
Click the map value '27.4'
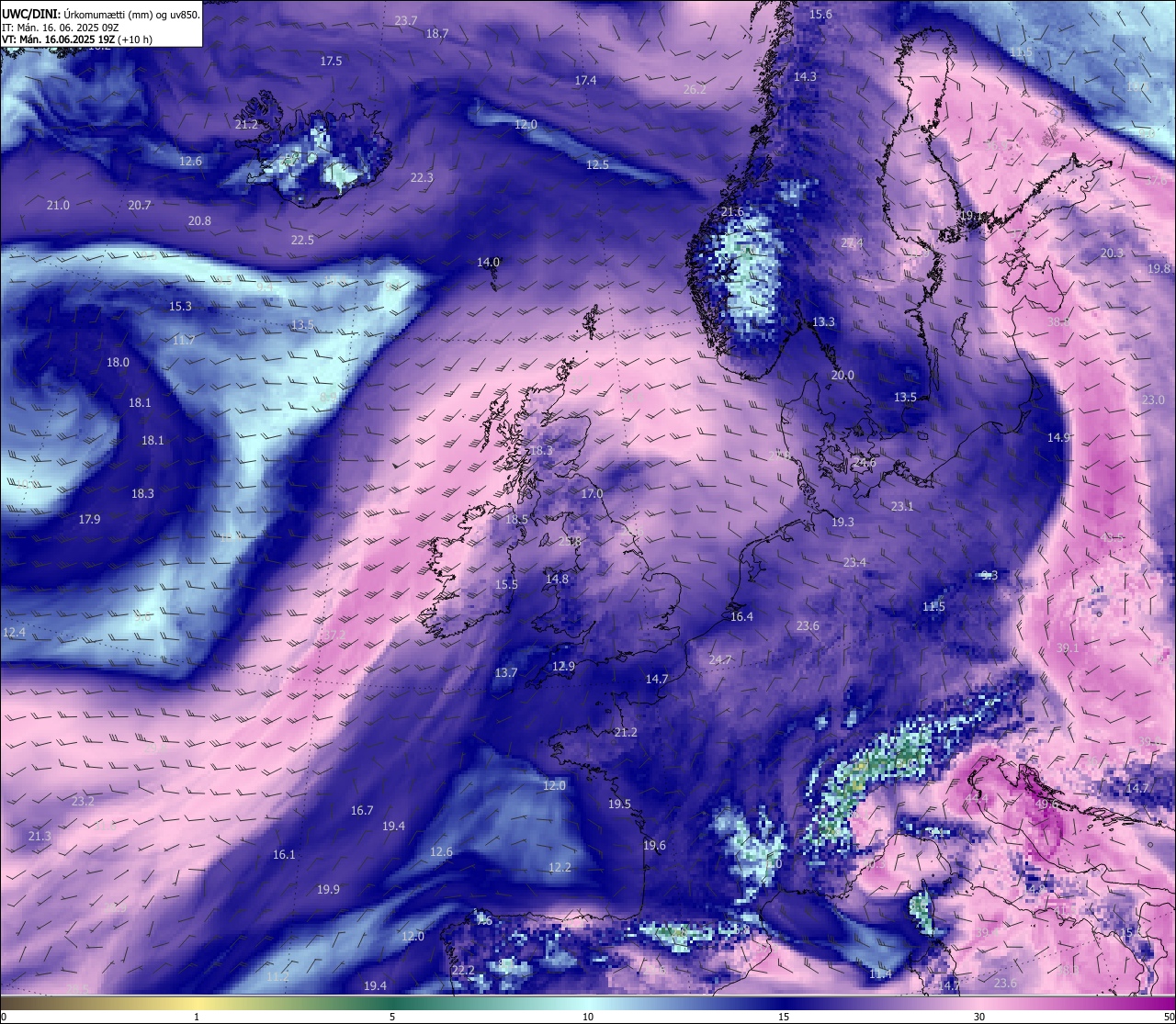pos(852,242)
